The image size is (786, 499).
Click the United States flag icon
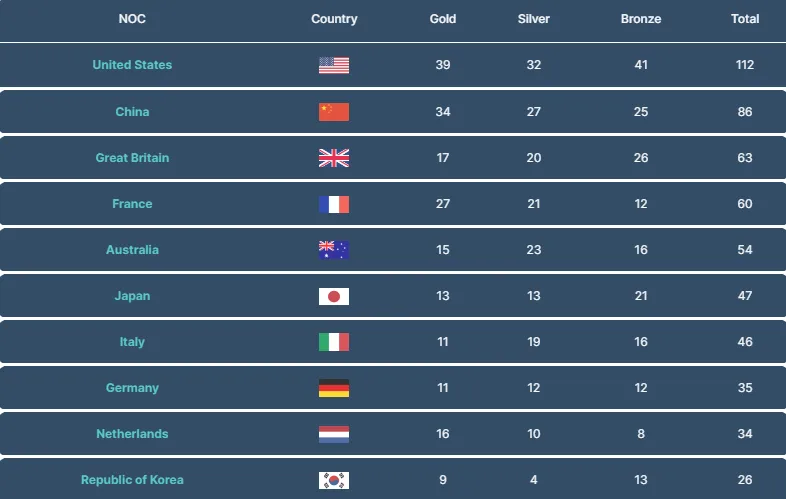point(334,65)
